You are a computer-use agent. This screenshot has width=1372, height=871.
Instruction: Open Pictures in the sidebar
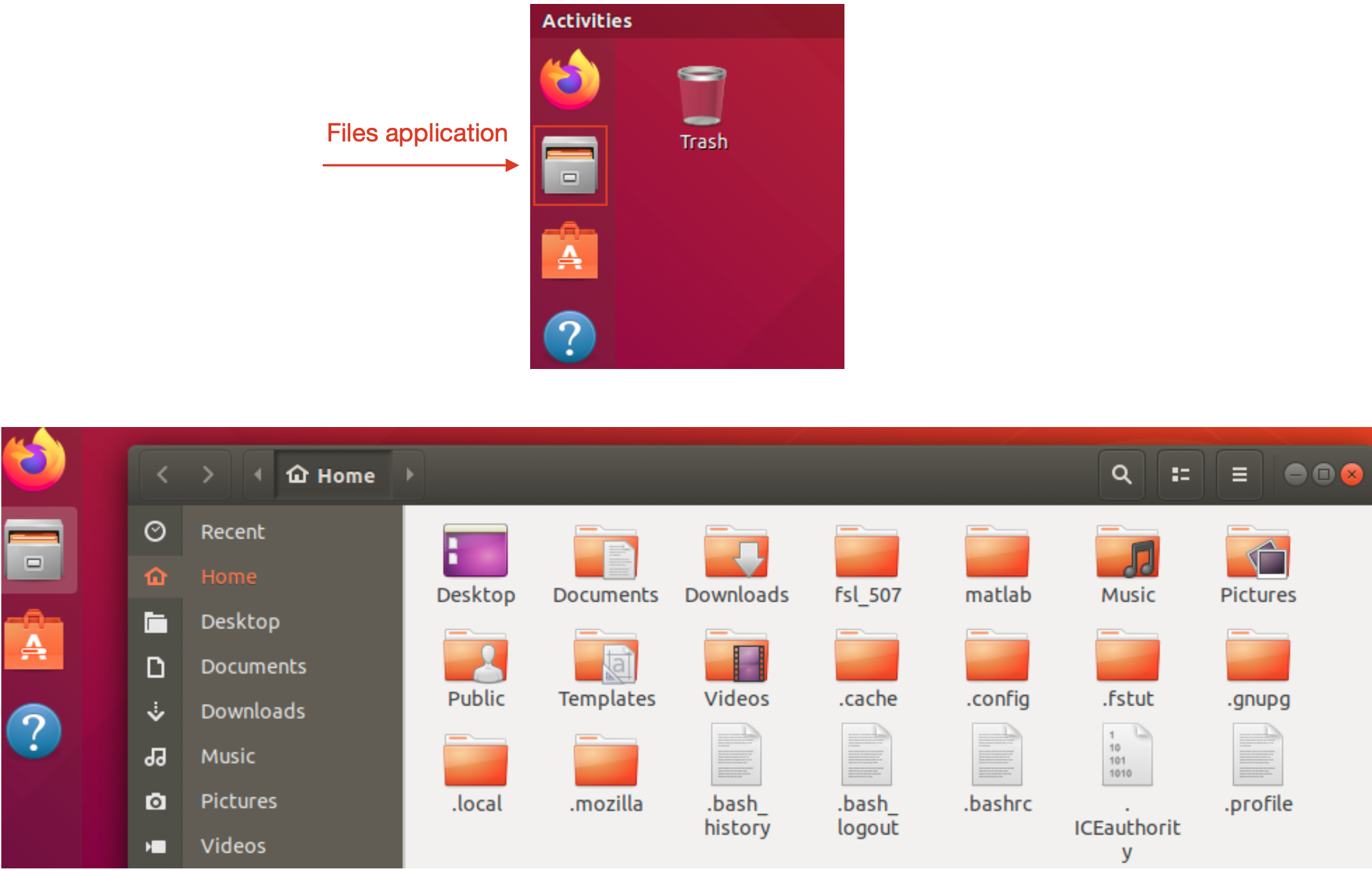238,801
